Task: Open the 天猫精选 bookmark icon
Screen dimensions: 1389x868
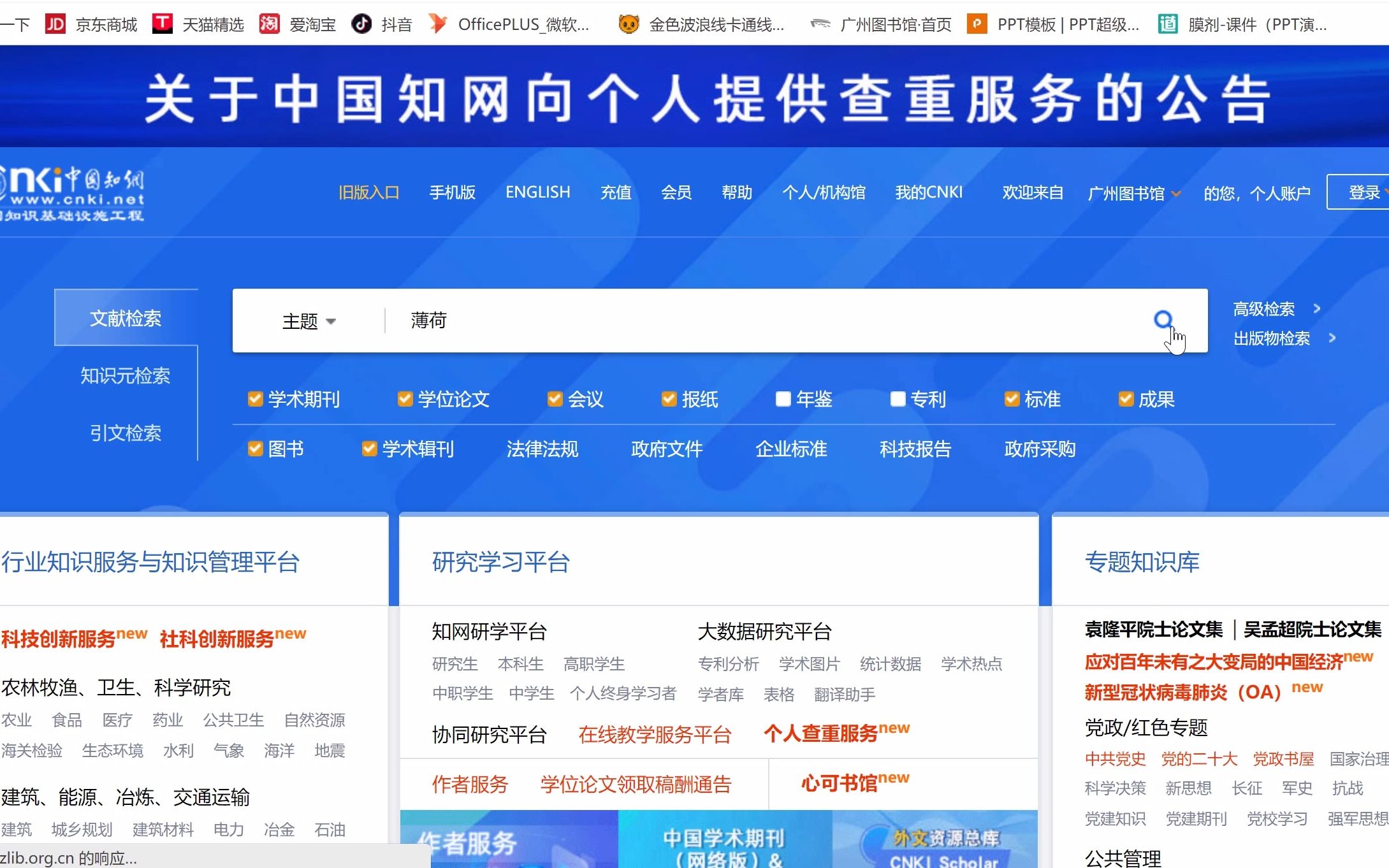Action: pos(163,24)
